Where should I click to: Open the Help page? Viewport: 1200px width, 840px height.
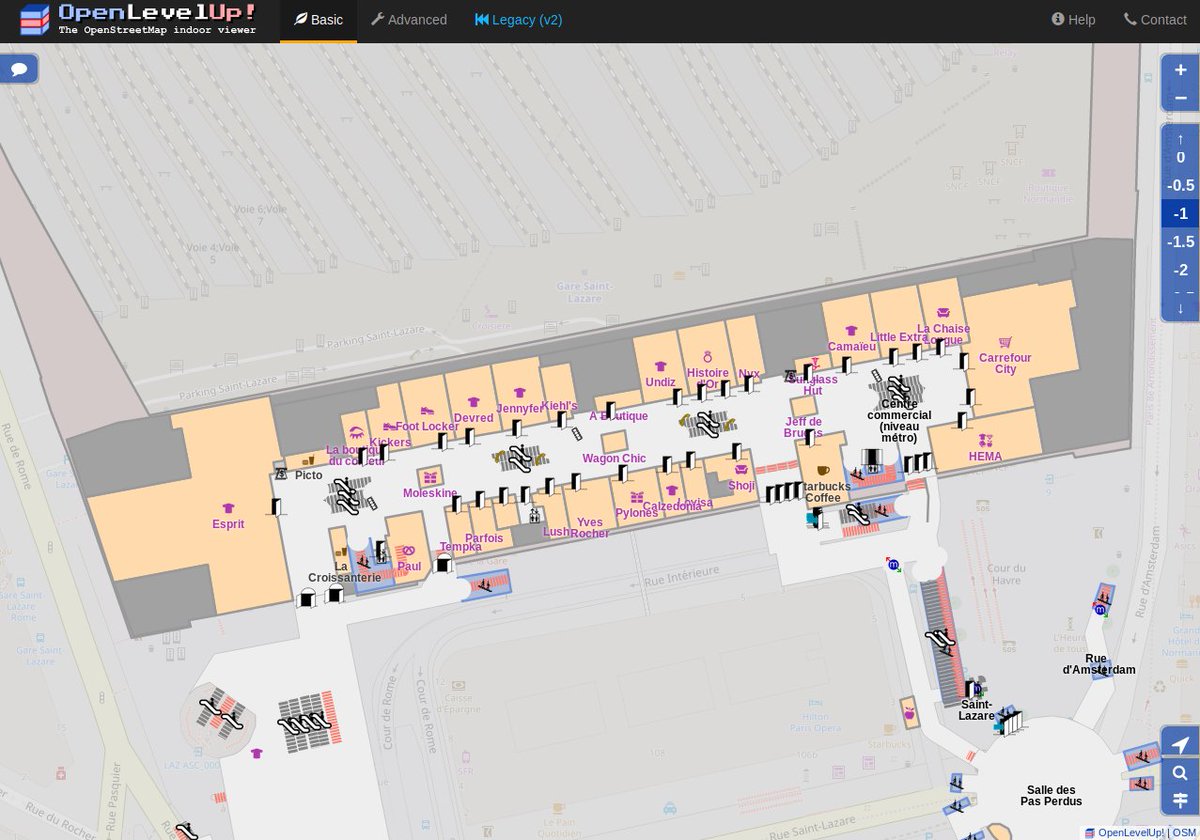1073,20
